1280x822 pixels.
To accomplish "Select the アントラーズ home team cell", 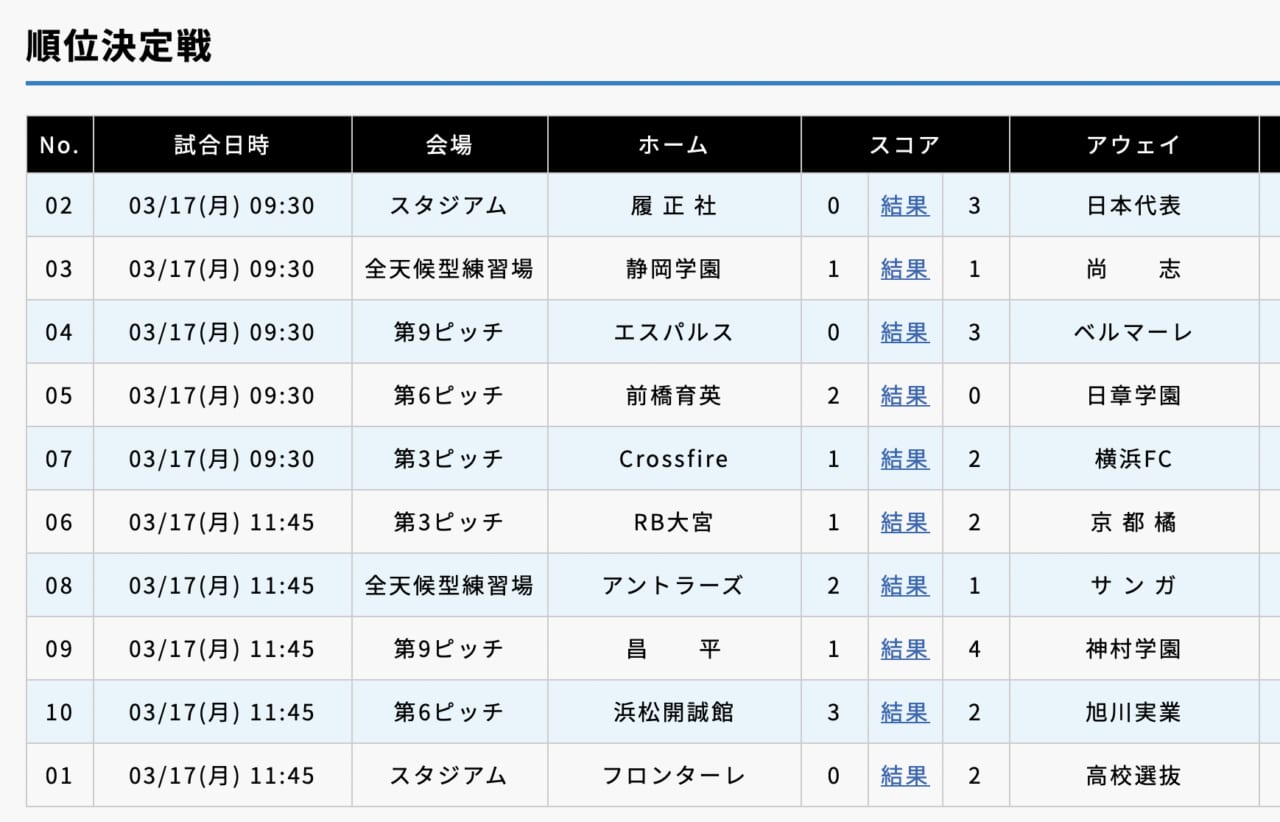I will [674, 586].
